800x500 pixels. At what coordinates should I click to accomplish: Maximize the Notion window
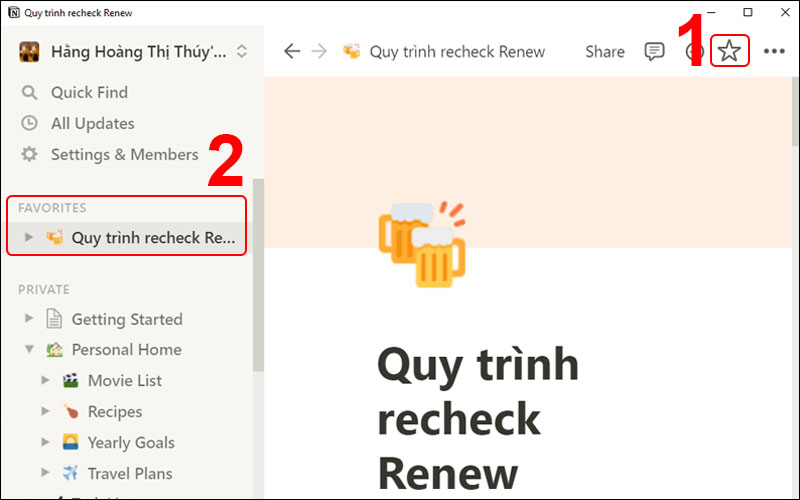tap(747, 12)
